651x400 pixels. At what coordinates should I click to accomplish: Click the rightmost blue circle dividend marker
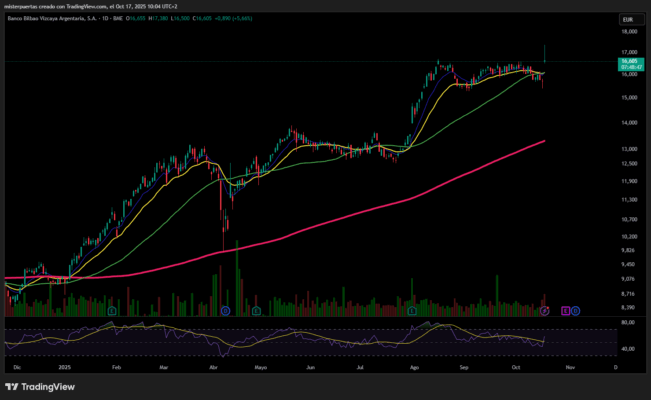coord(576,311)
